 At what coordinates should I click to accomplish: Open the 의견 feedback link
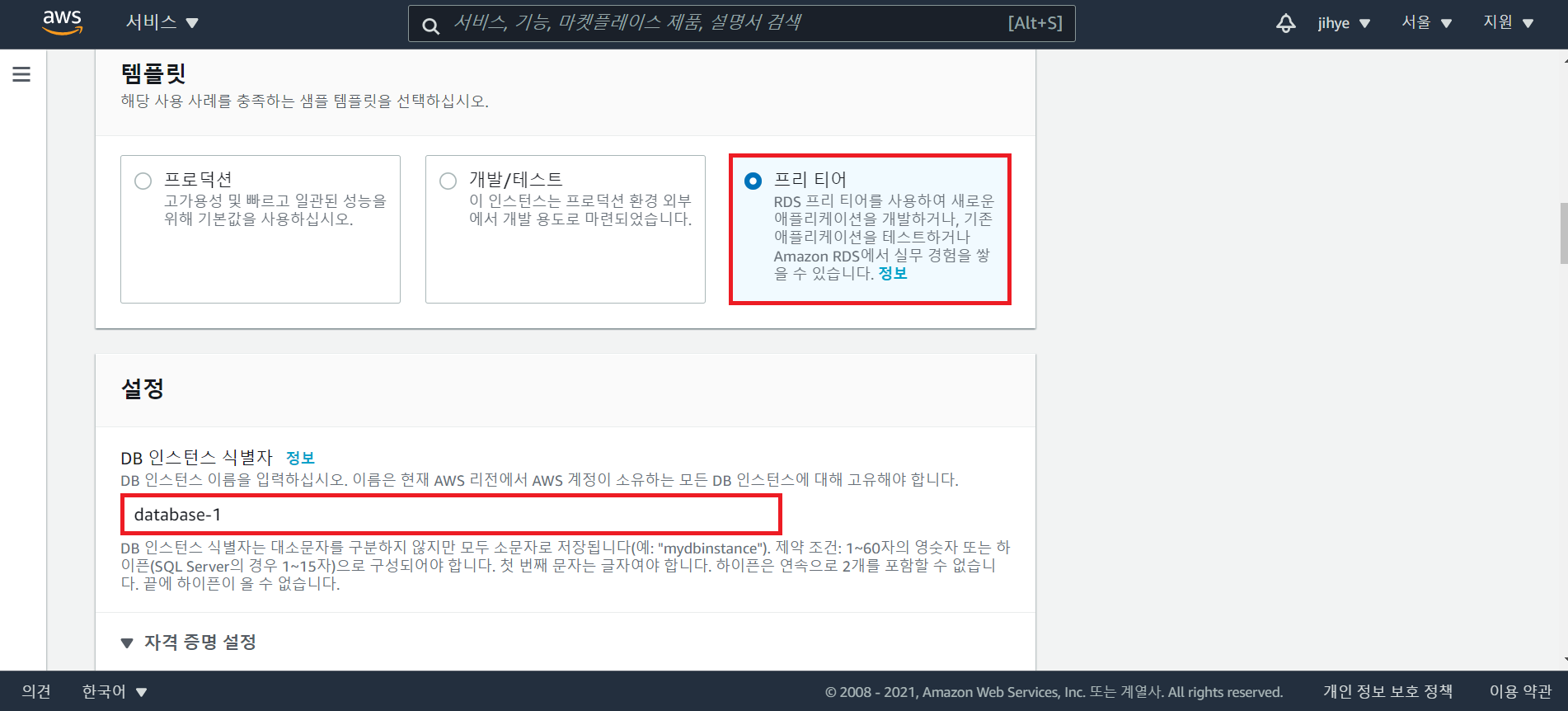tap(36, 691)
